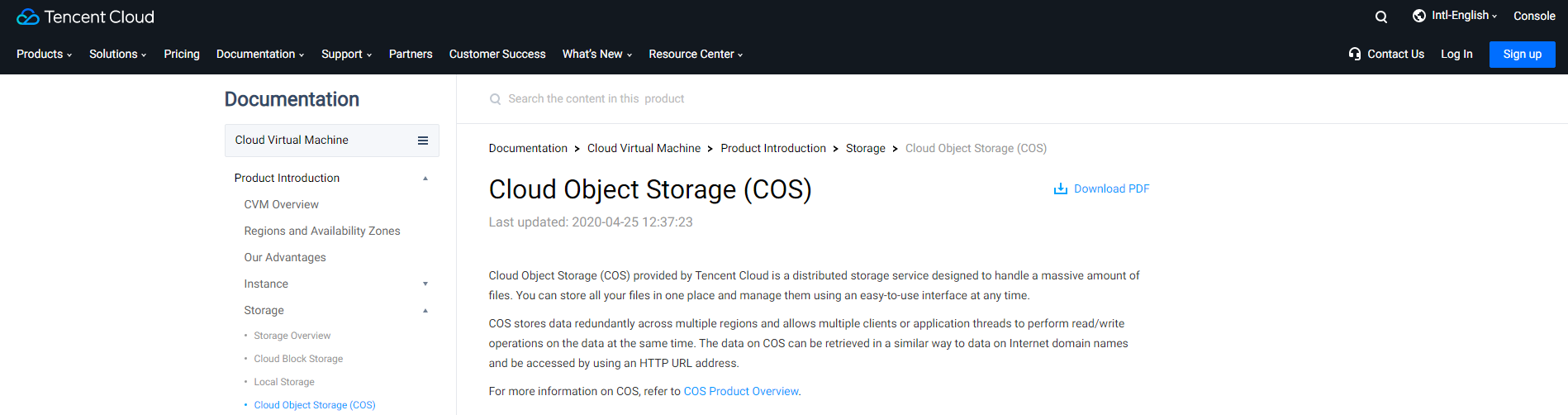Click the hamburger menu beside Cloud Virtual Machine
The width and height of the screenshot is (1568, 415).
[422, 141]
